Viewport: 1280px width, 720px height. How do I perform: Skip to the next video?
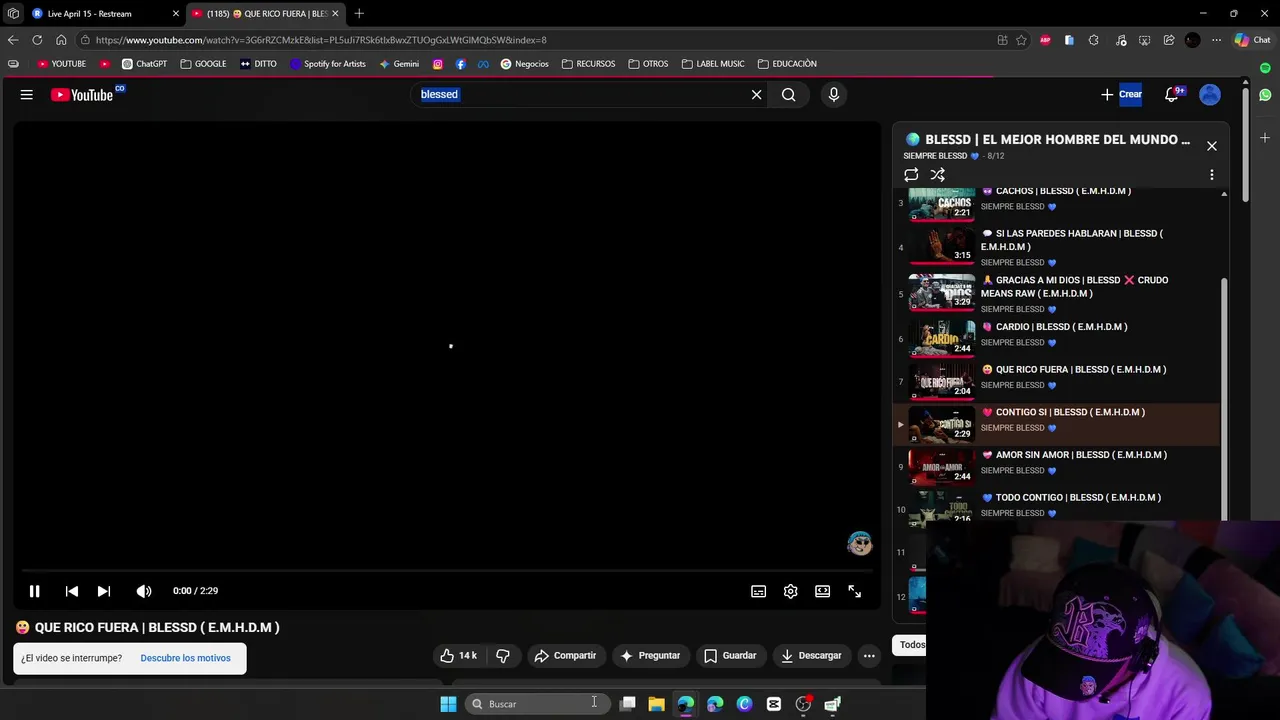pyautogui.click(x=104, y=591)
